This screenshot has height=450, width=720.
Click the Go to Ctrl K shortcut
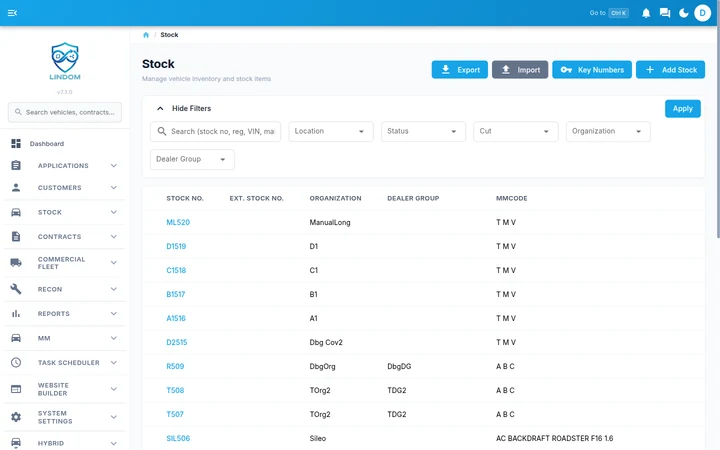point(609,13)
